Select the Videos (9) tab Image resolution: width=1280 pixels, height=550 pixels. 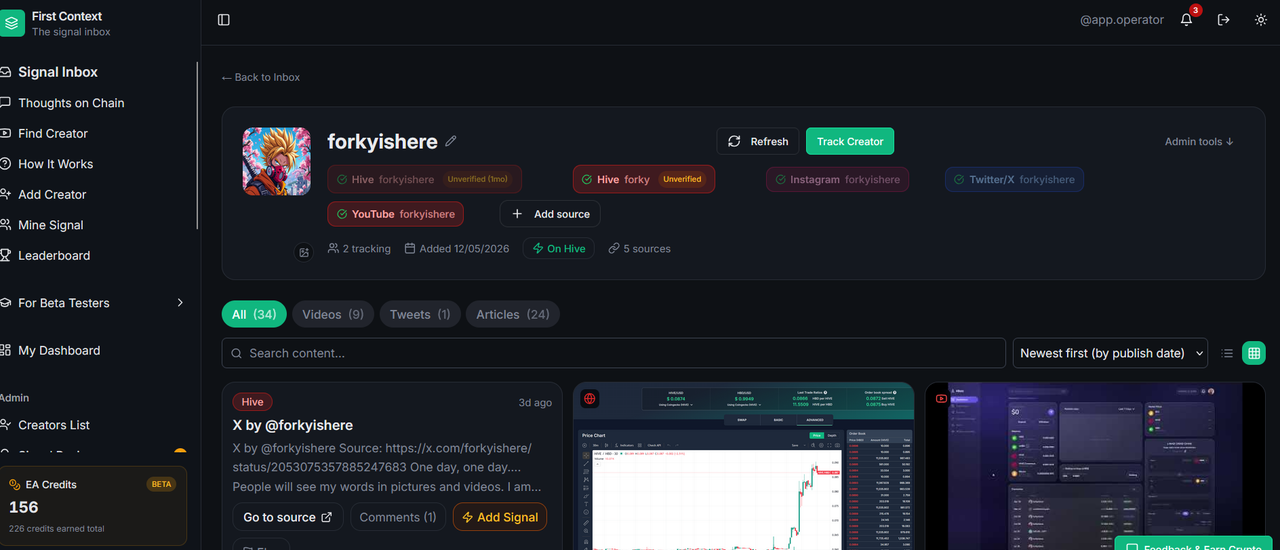[333, 314]
